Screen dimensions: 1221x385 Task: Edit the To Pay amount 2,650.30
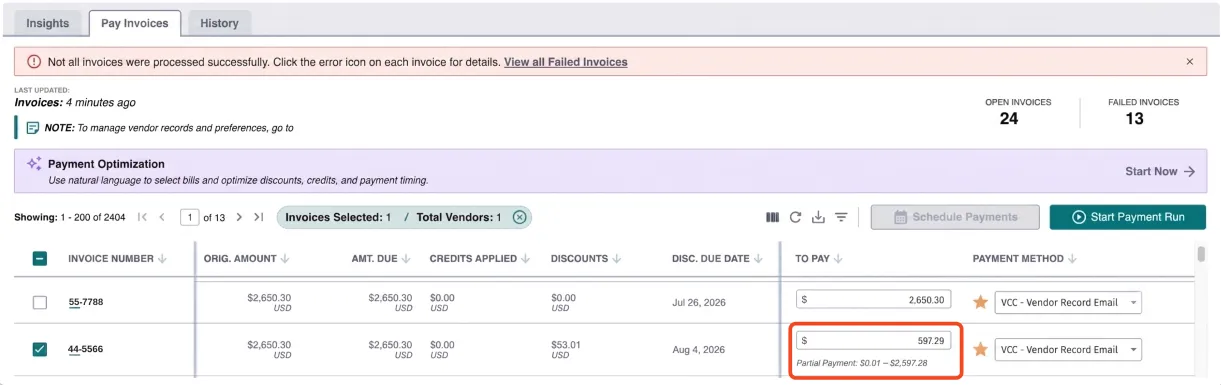(873, 299)
